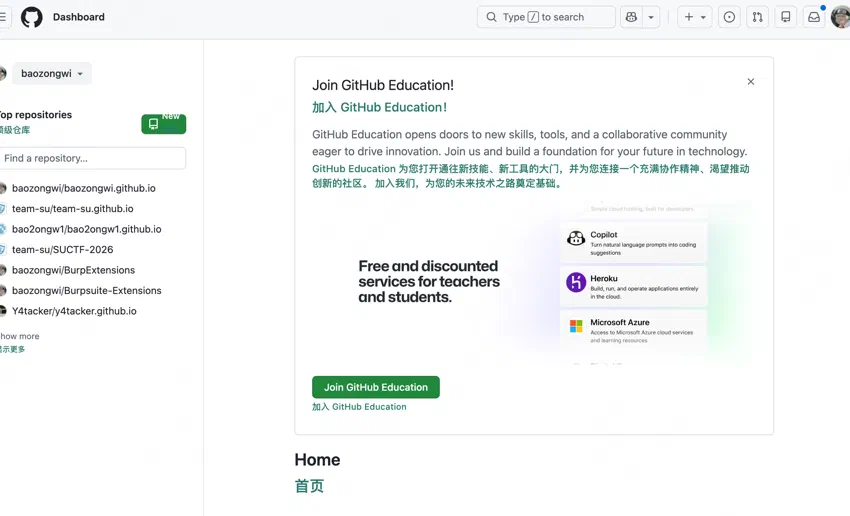Click Show more under Top repositories
The image size is (850, 516).
click(20, 336)
